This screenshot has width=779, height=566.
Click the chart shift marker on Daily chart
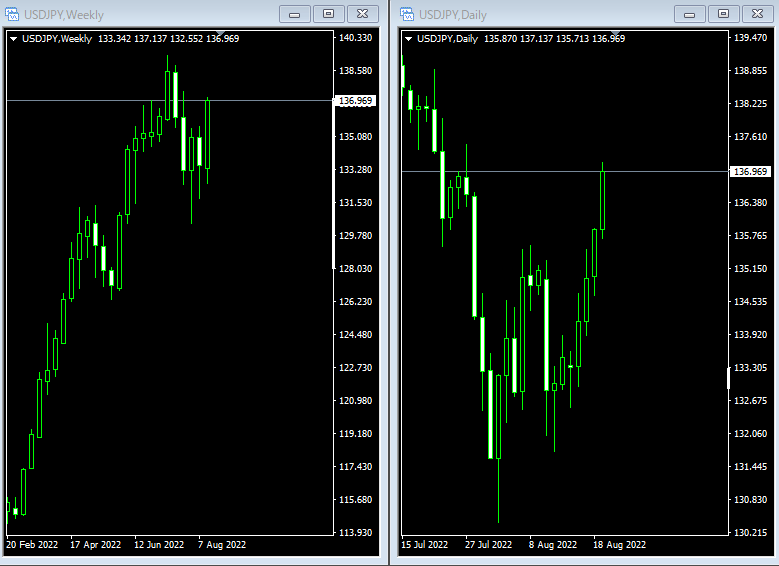pyautogui.click(x=615, y=33)
